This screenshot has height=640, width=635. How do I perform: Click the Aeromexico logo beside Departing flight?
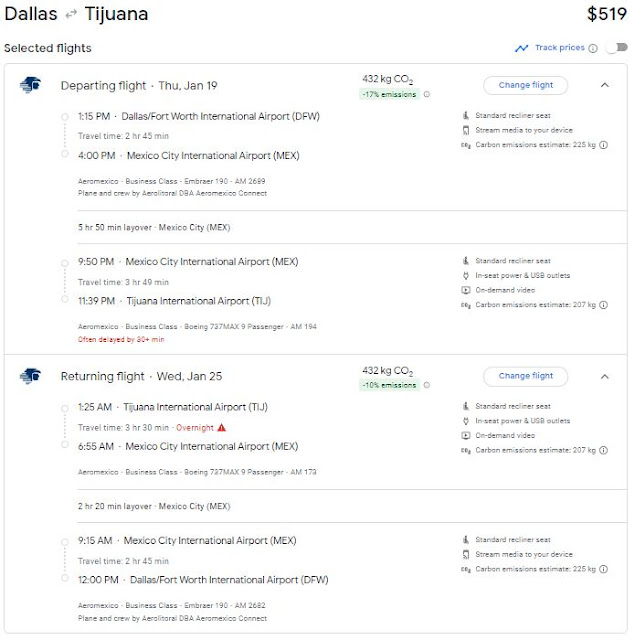tap(30, 85)
